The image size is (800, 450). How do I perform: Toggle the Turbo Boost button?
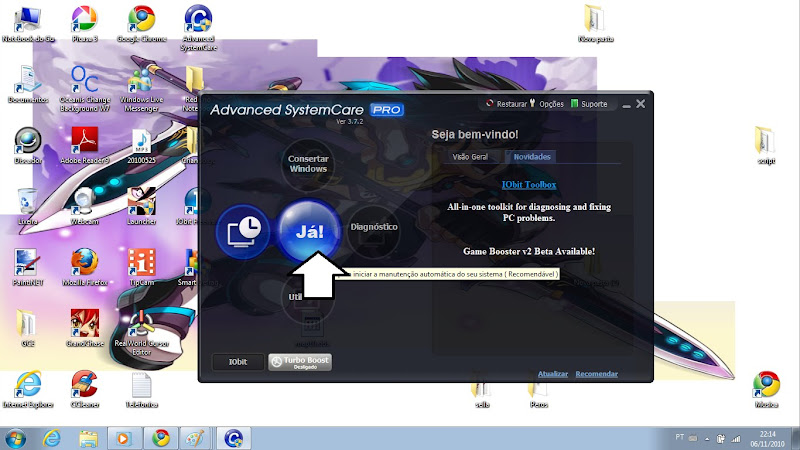click(300, 362)
